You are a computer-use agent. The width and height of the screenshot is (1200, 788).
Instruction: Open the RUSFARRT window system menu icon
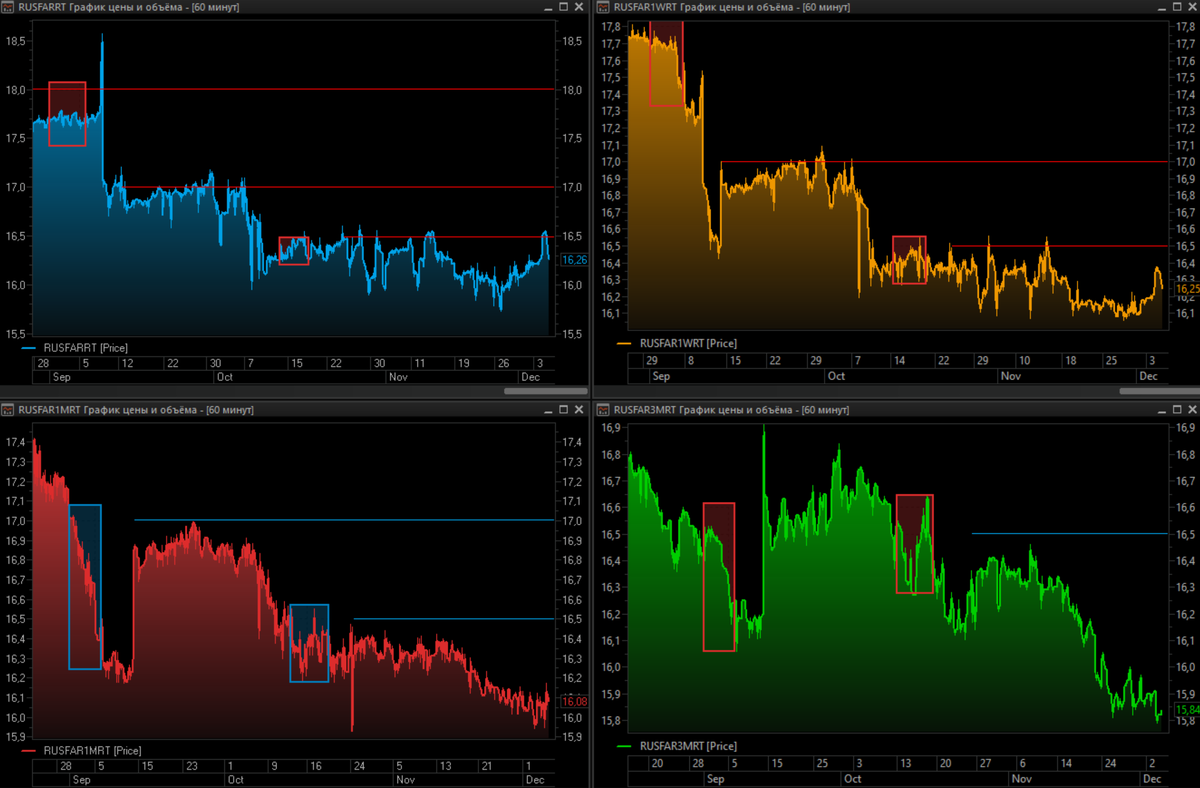(8, 7)
